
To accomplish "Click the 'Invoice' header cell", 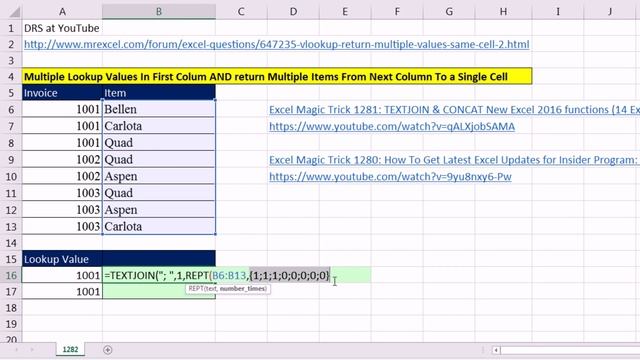I will (x=62, y=93).
